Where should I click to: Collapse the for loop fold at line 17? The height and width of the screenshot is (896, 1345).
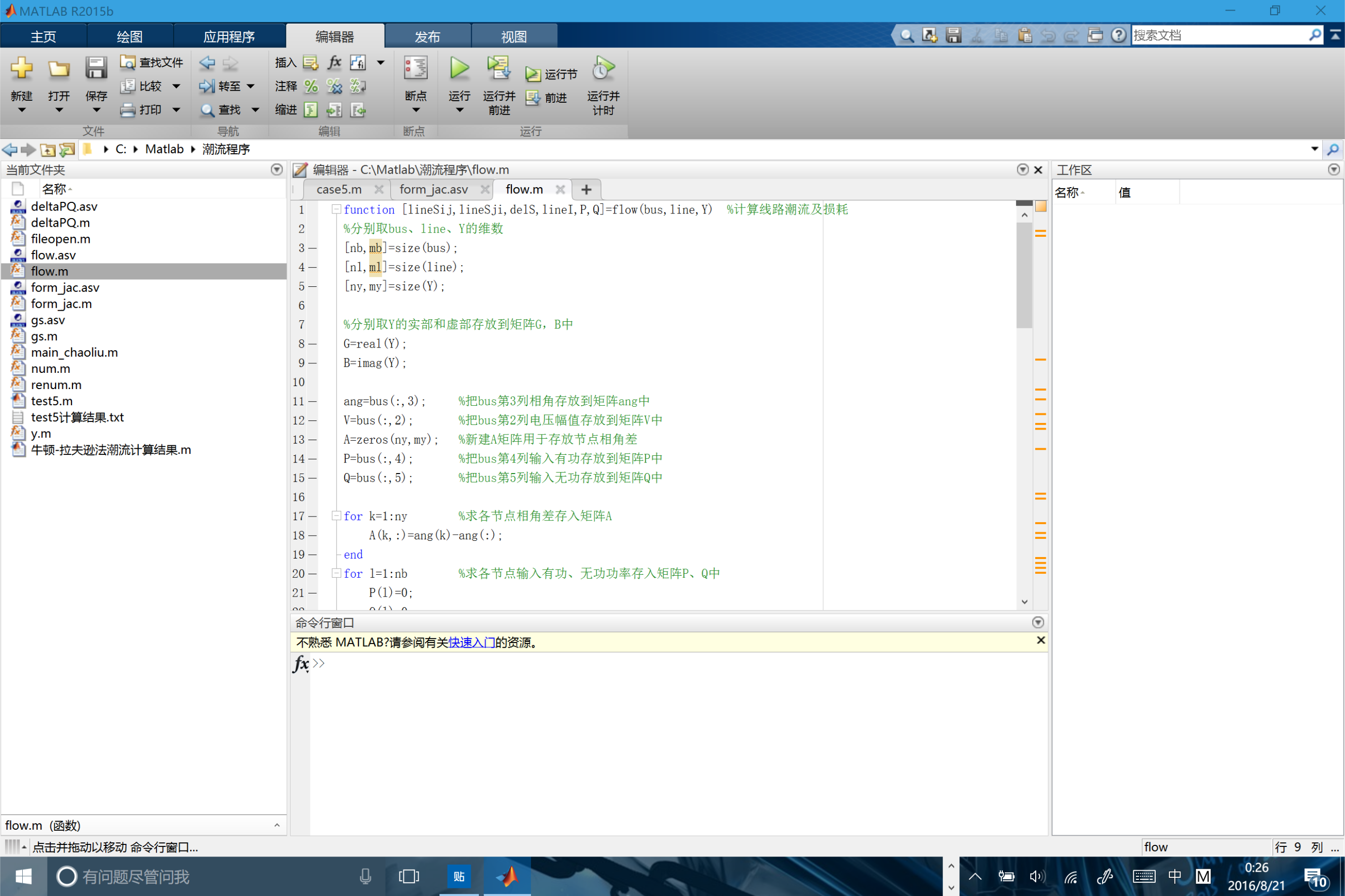click(337, 516)
